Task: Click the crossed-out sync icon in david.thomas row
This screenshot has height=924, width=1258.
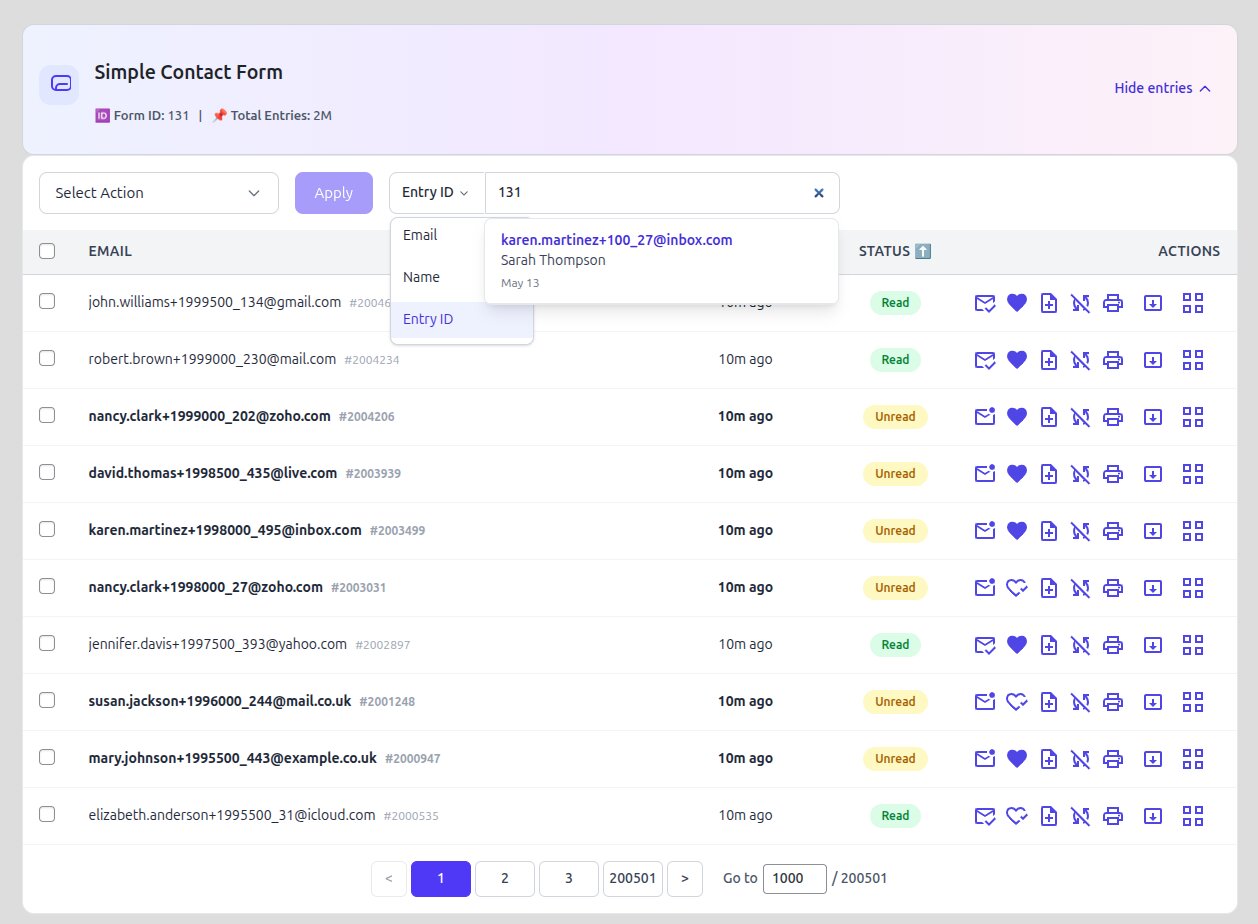Action: [x=1080, y=474]
